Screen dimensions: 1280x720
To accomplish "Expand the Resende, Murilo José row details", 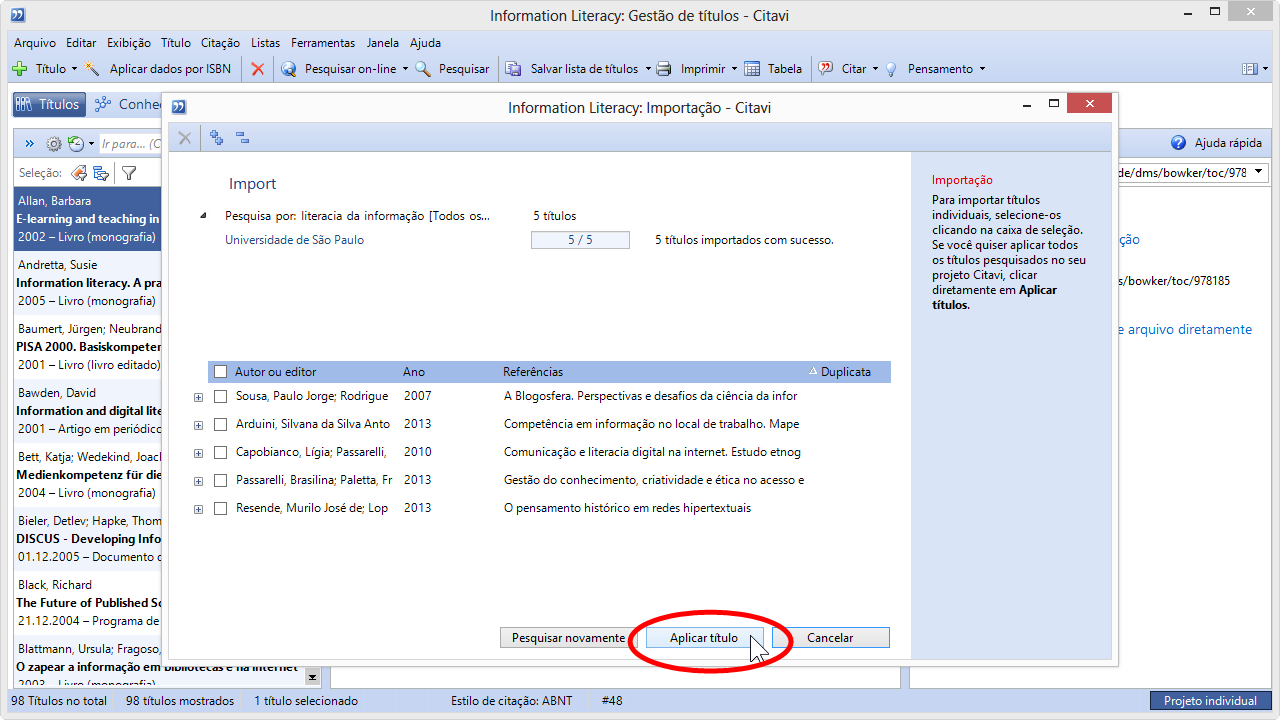I will [198, 509].
